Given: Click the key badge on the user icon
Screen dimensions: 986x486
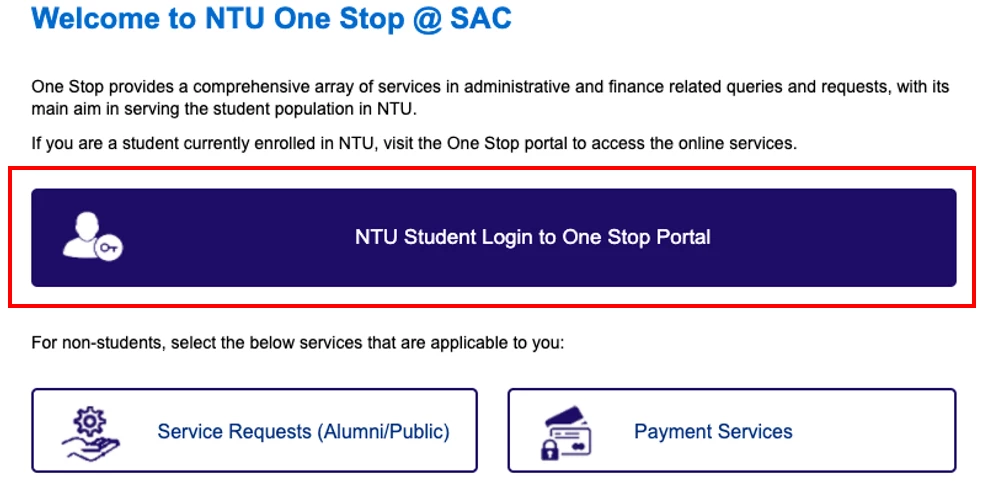Looking at the screenshot, I should pyautogui.click(x=109, y=247).
